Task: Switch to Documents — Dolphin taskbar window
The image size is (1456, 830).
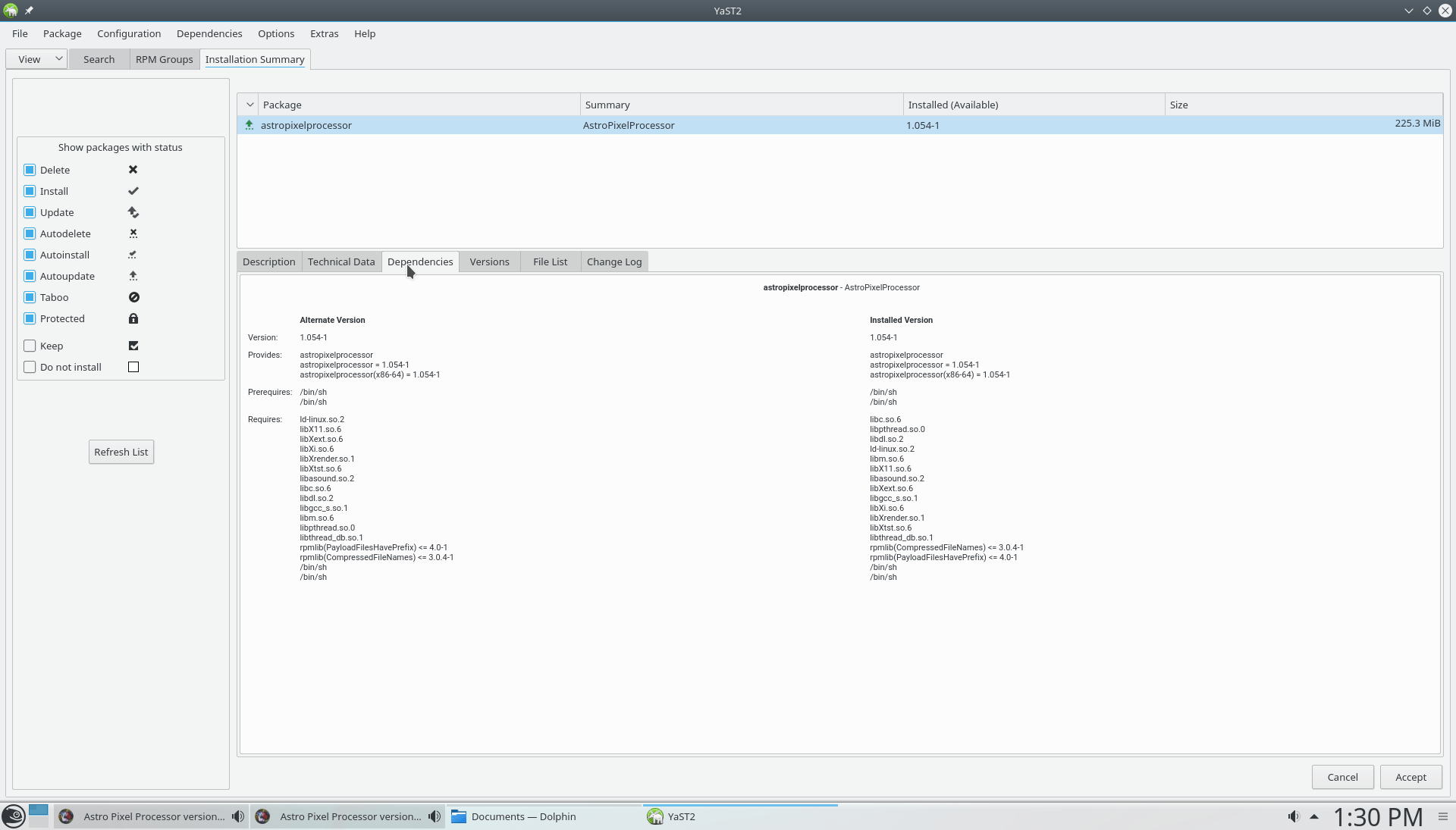Action: pos(544,816)
